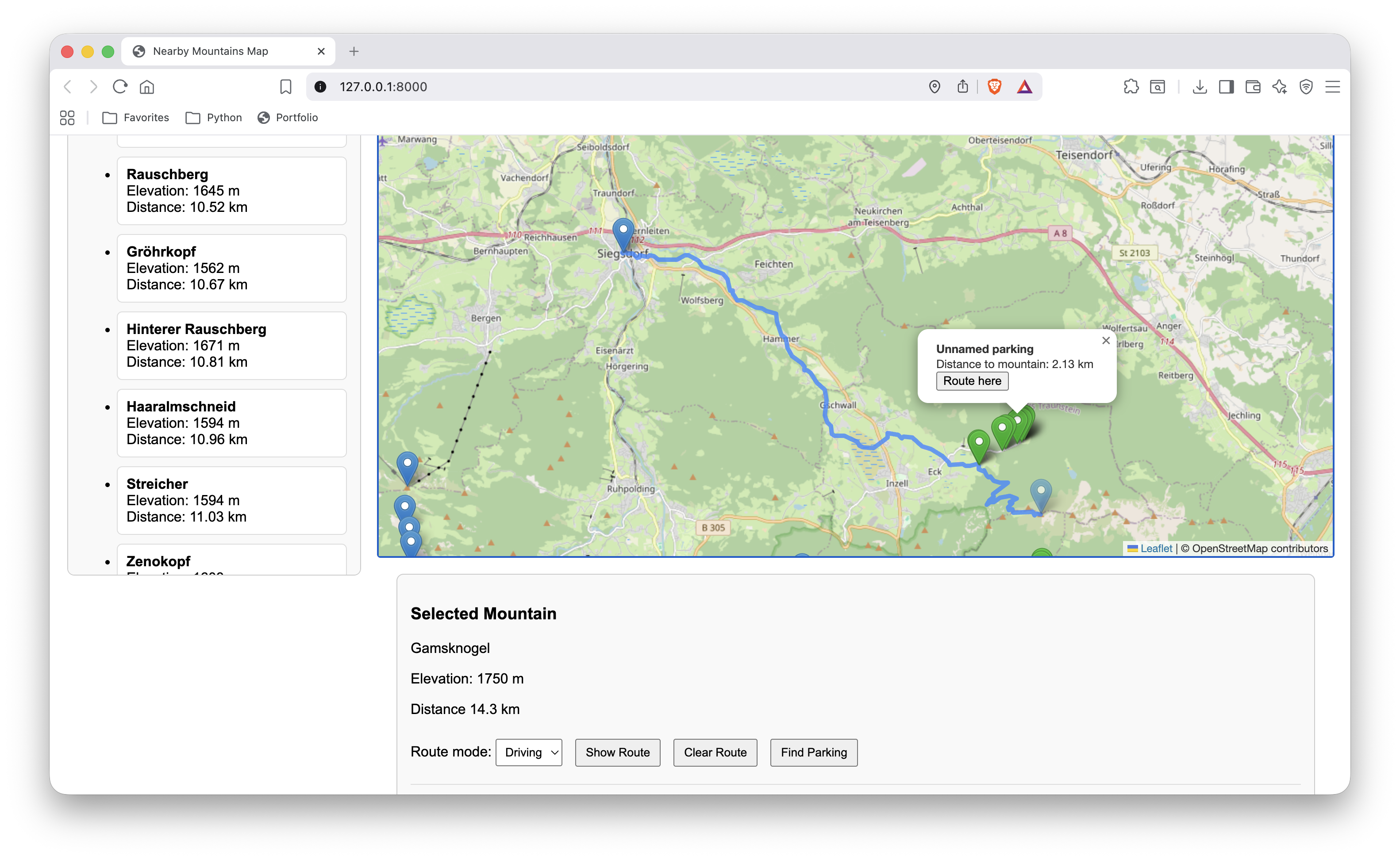The height and width of the screenshot is (860, 1400).
Task: Click the Route here button
Action: click(972, 381)
